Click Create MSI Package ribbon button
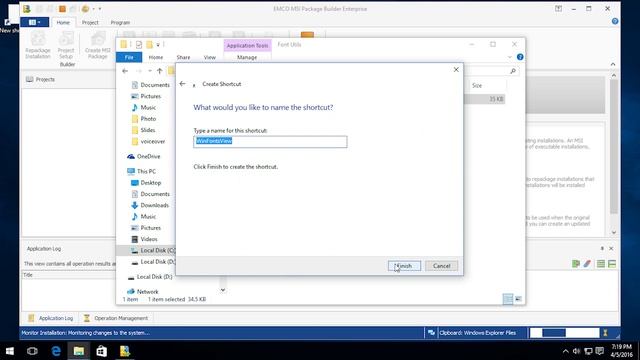640x360 pixels. (98, 45)
